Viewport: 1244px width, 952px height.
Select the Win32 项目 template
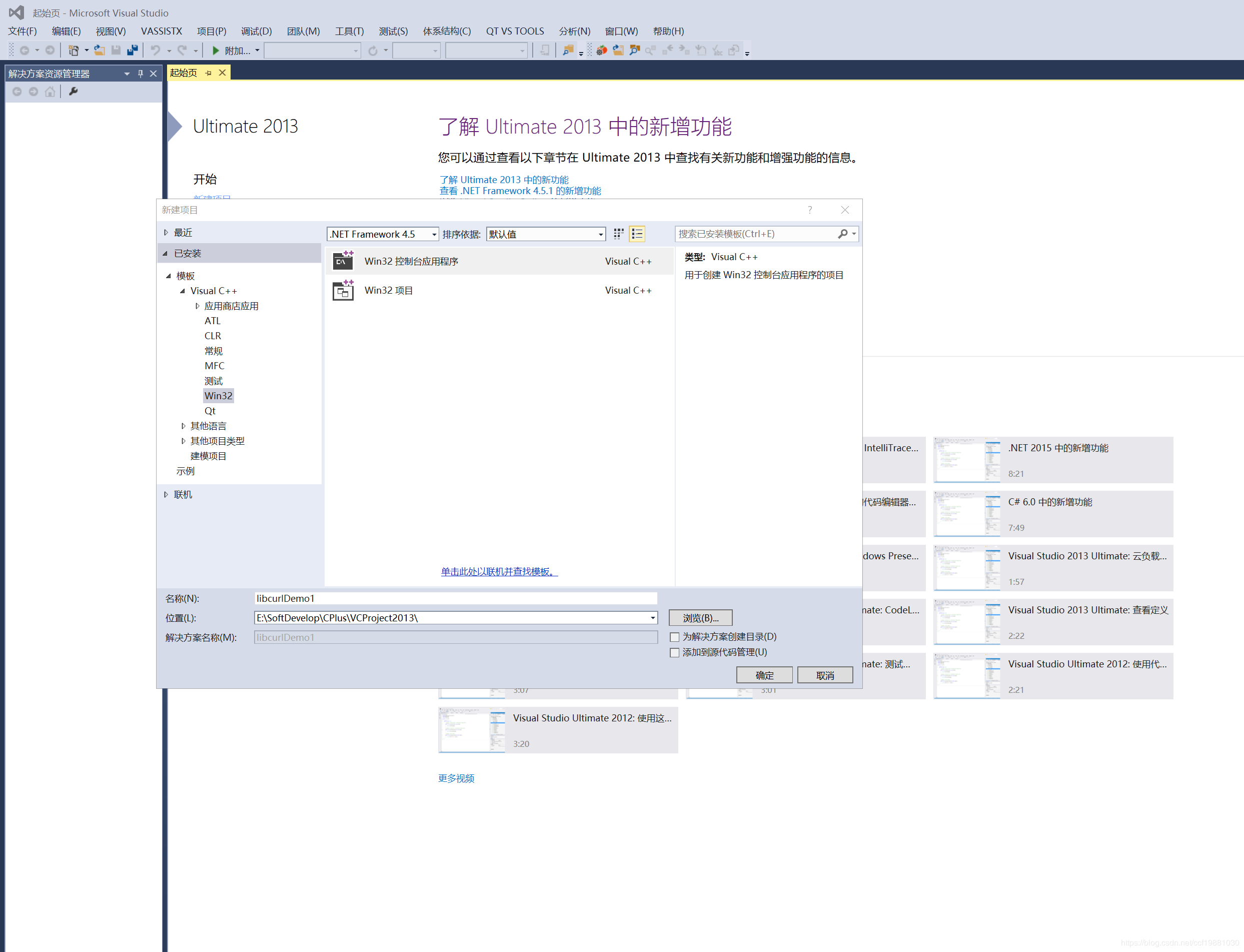pos(499,290)
